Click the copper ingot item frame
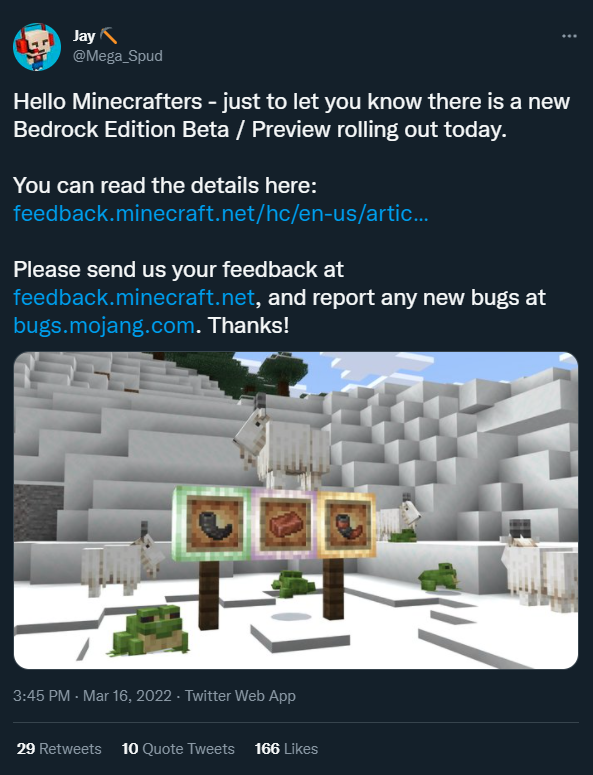The image size is (593, 775). (285, 524)
